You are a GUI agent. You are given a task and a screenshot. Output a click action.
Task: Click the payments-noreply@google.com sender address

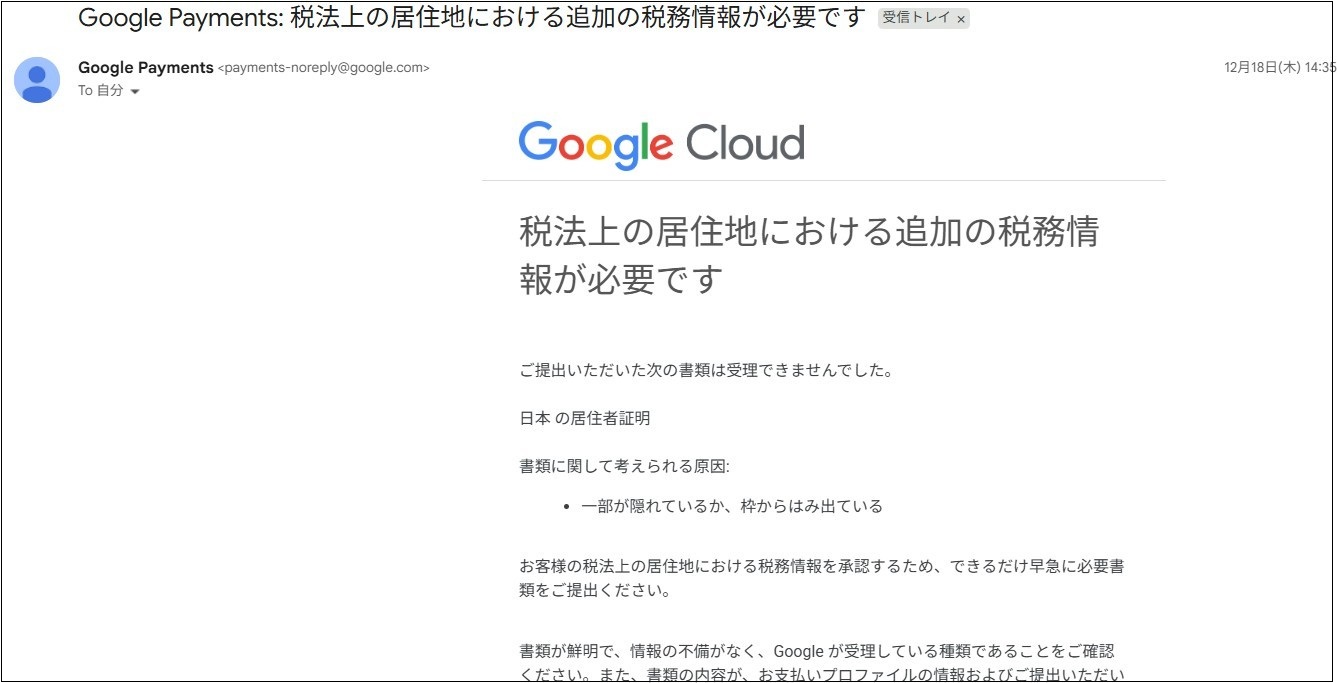[324, 68]
